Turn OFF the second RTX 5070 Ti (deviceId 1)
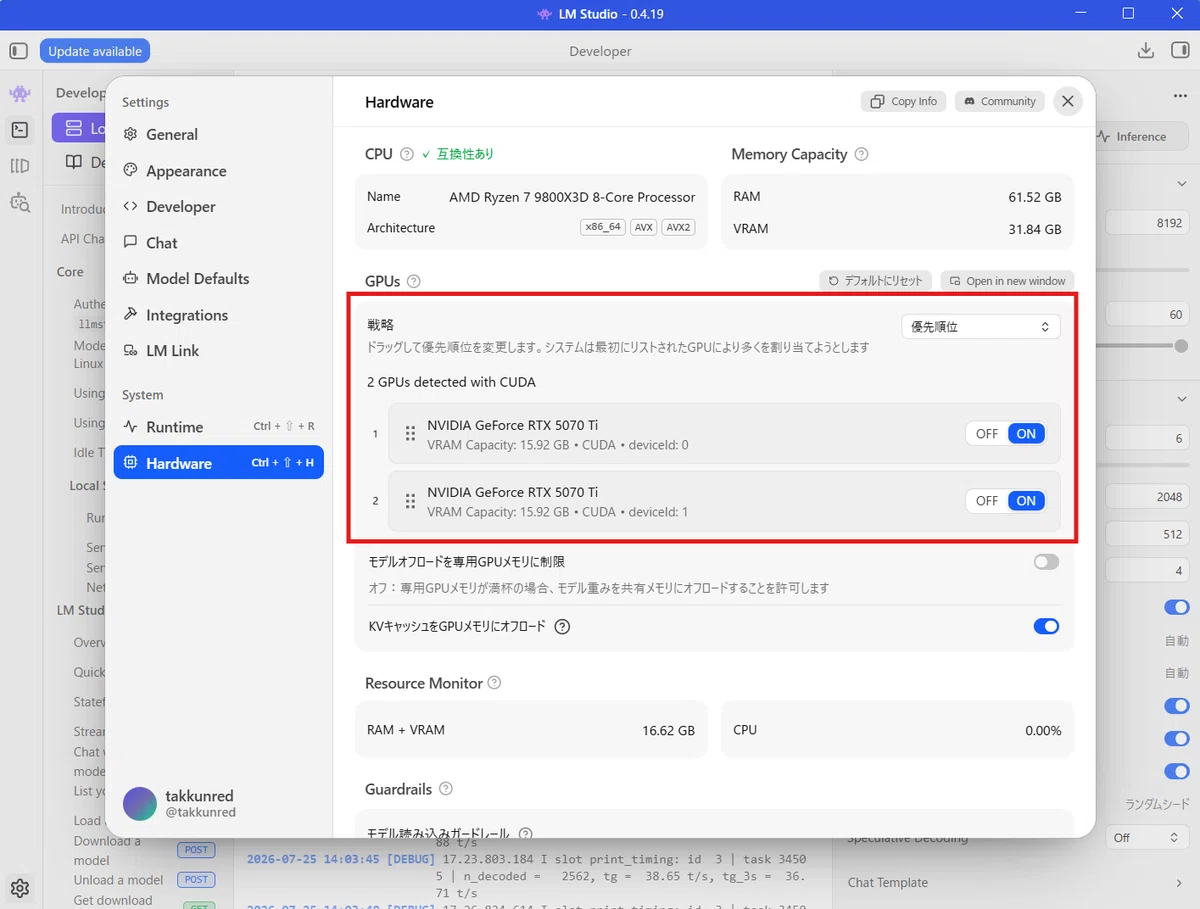 click(x=987, y=501)
